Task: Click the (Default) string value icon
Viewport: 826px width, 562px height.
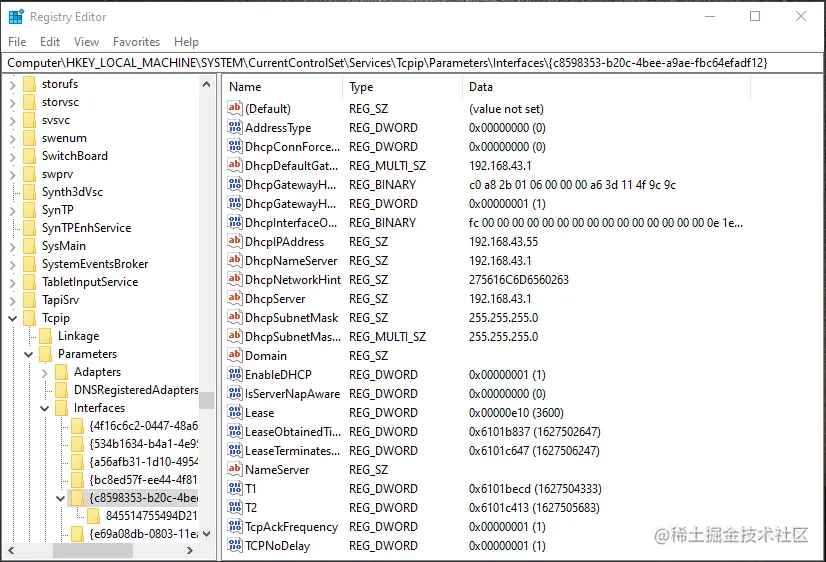Action: (x=234, y=108)
